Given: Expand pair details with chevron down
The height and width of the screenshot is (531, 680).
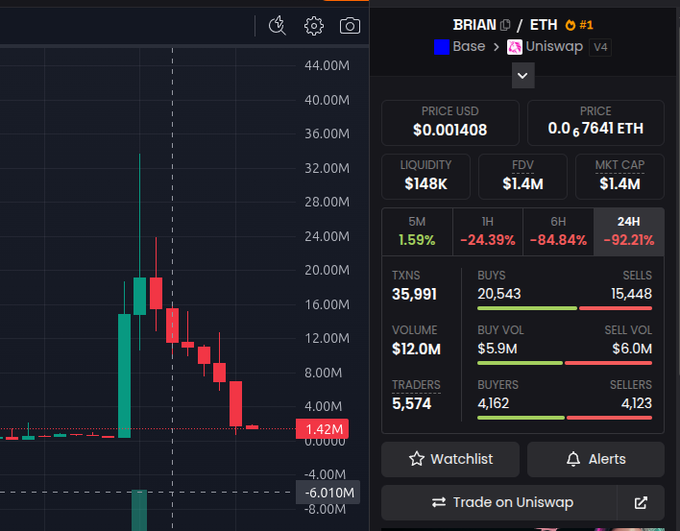Looking at the screenshot, I should pyautogui.click(x=523, y=75).
